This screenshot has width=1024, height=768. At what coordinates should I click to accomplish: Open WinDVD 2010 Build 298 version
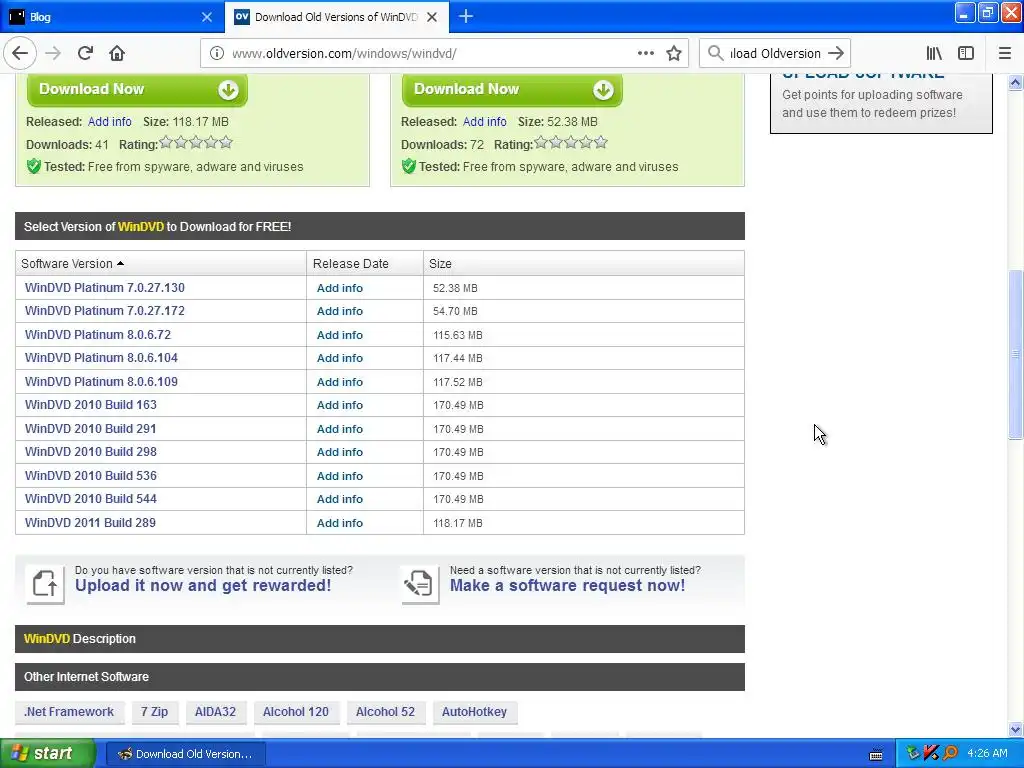coord(91,452)
